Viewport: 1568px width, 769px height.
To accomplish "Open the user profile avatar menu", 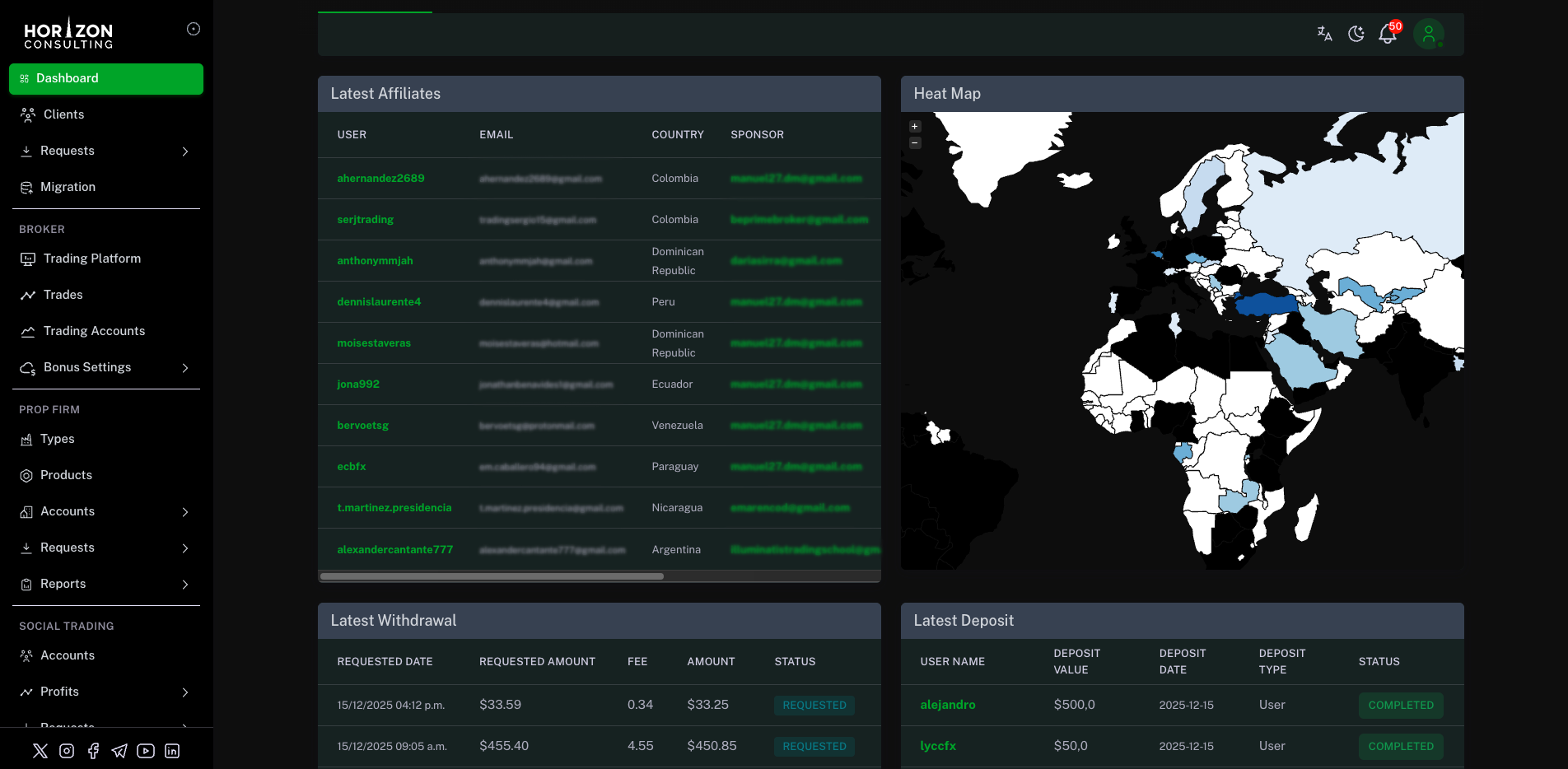I will 1429,34.
